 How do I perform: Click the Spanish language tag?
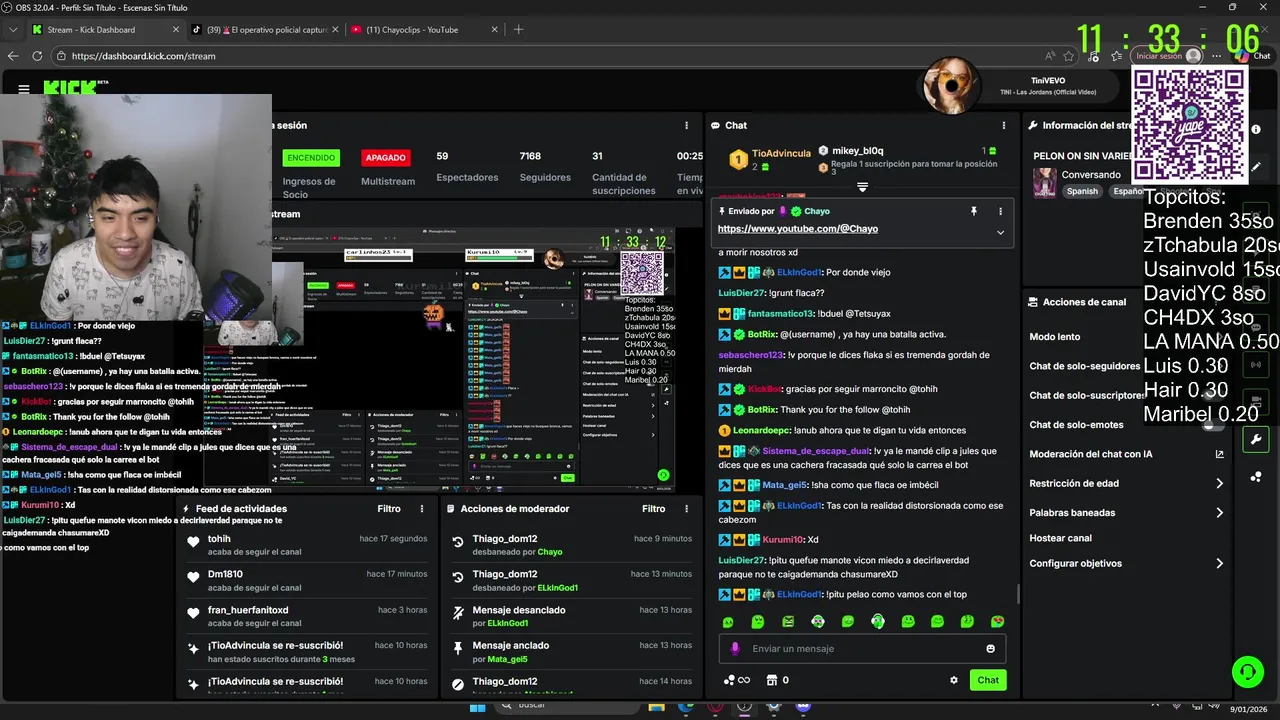(1082, 191)
